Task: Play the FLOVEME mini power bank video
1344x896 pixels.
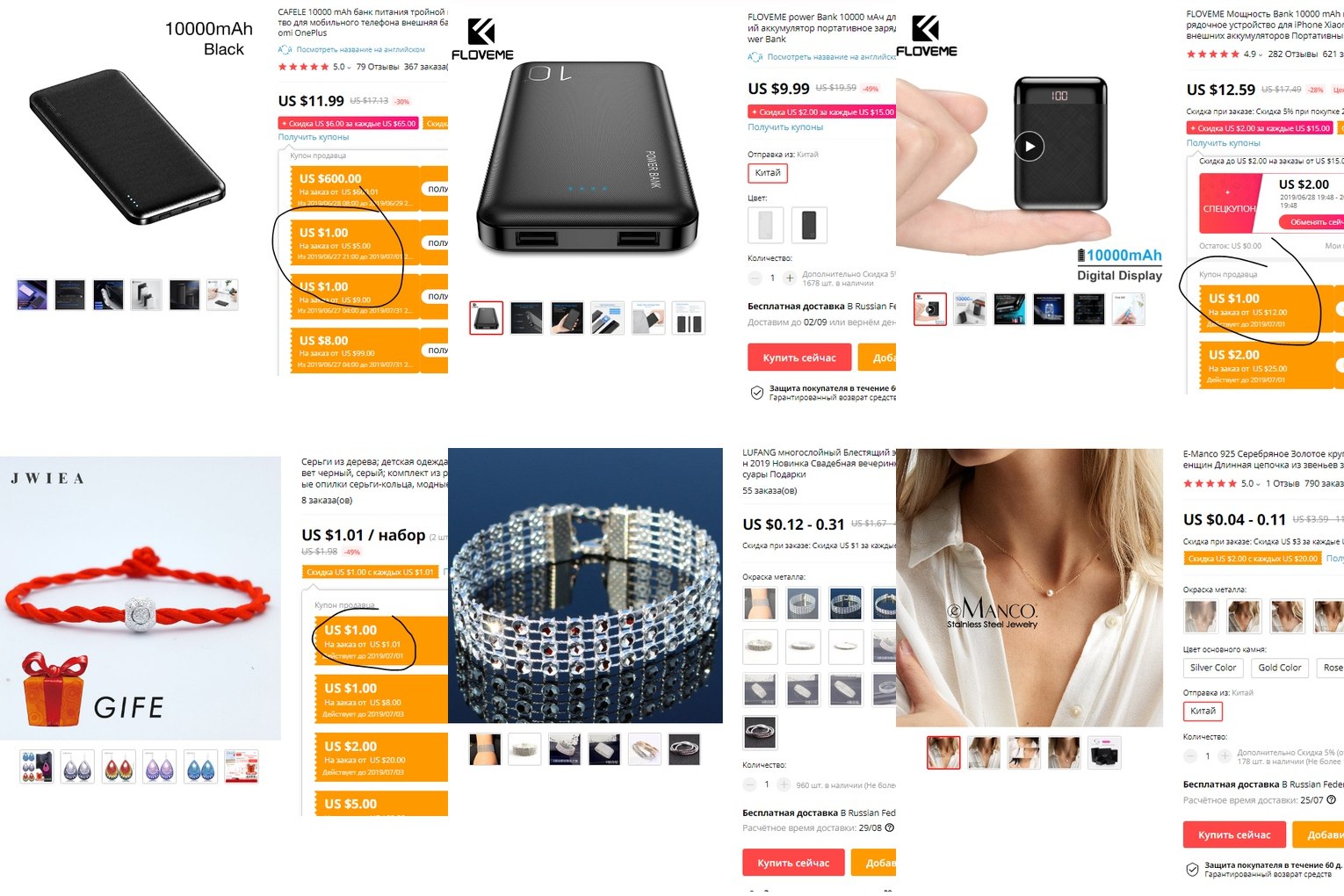Action: pyautogui.click(x=1029, y=146)
